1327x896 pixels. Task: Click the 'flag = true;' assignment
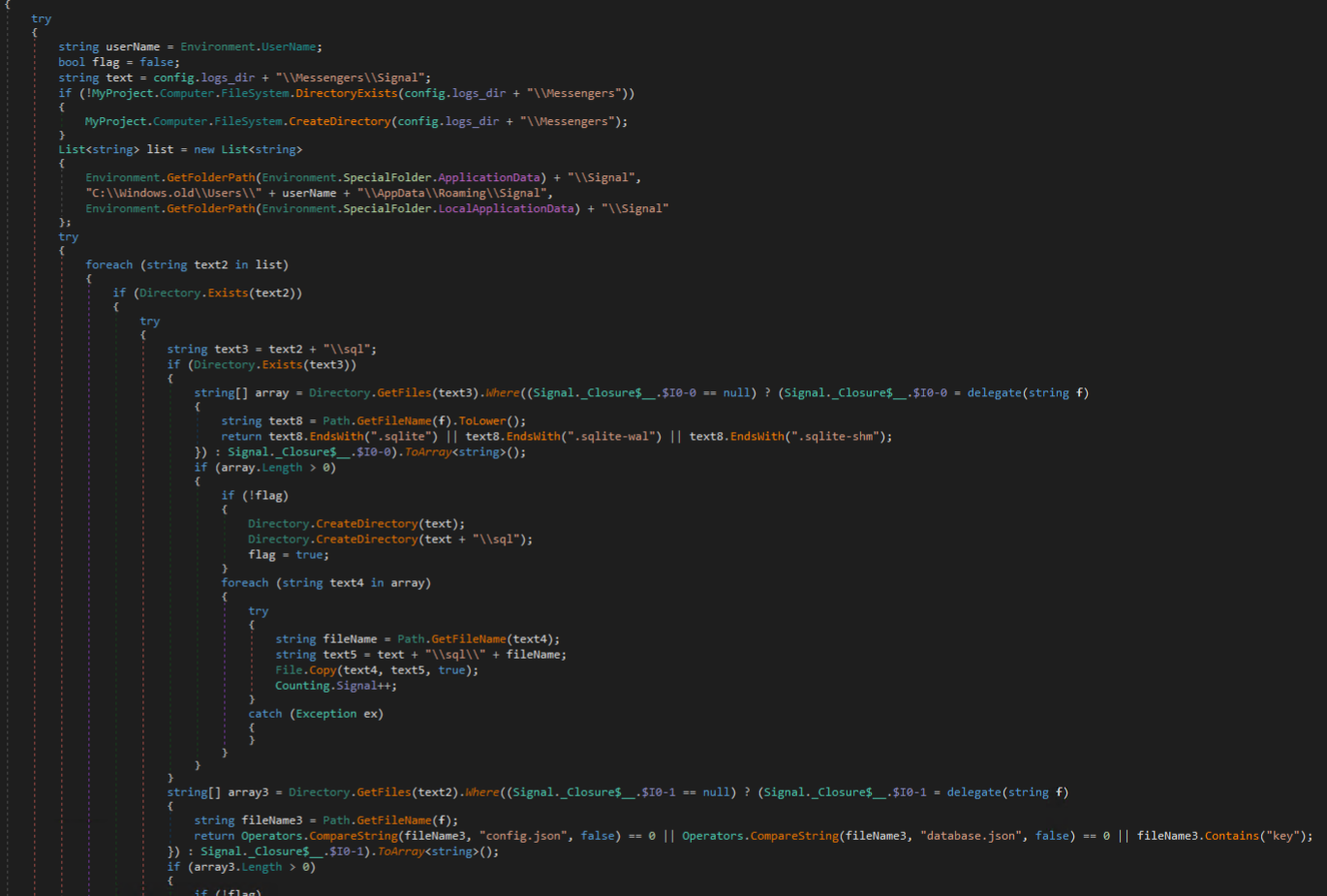click(x=289, y=554)
